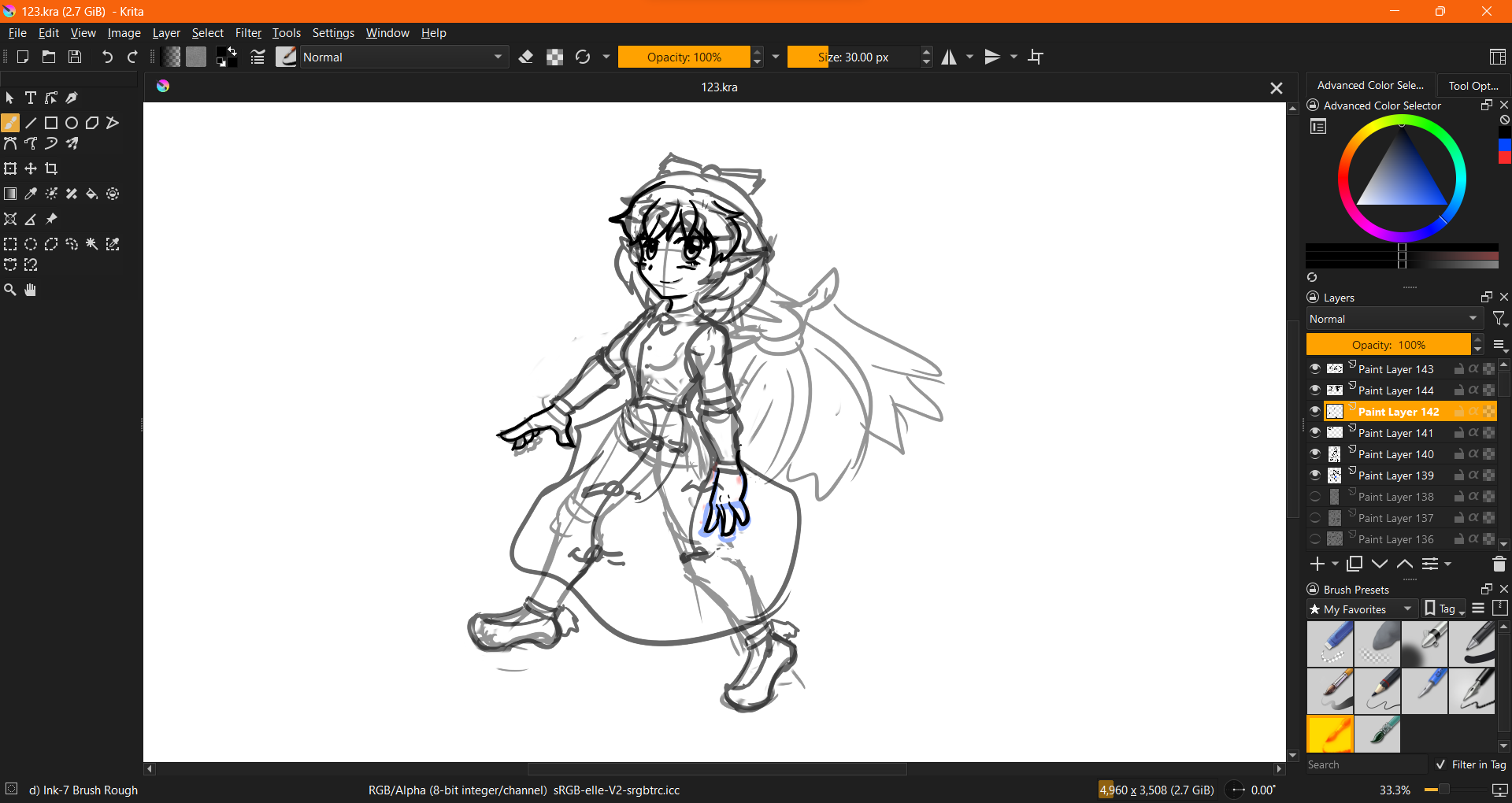The image size is (1512, 803).
Task: Select the Crop tool
Action: coord(51,168)
